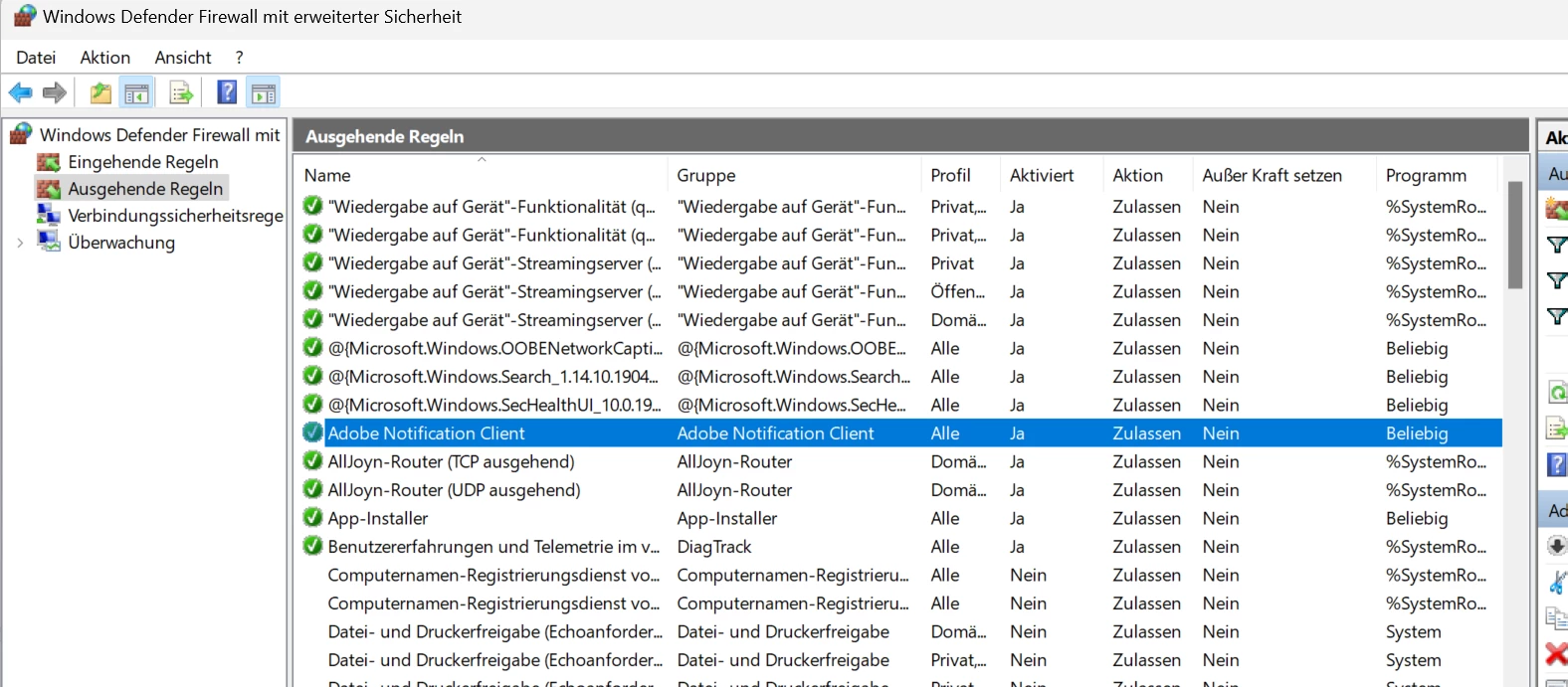Click green check icon of AllJoyn-Router (UDP ausgehend)

pyautogui.click(x=312, y=489)
